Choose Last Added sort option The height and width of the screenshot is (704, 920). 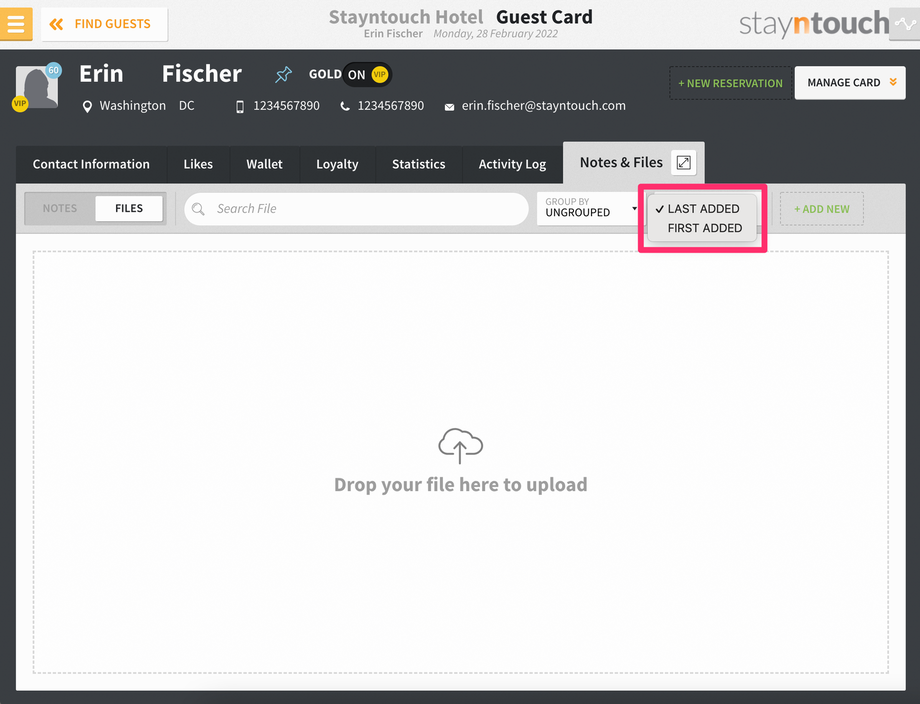click(703, 209)
